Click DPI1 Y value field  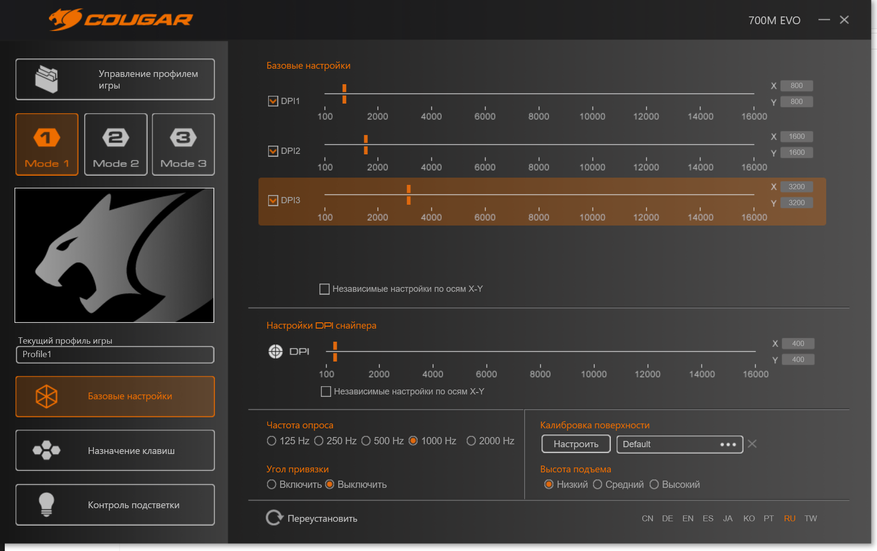[796, 102]
